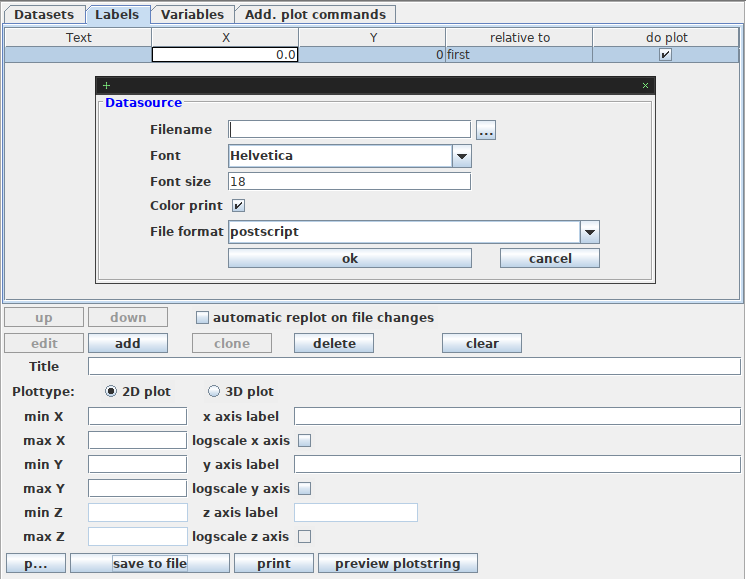Open the Variables tab
The height and width of the screenshot is (579, 746).
(x=192, y=15)
